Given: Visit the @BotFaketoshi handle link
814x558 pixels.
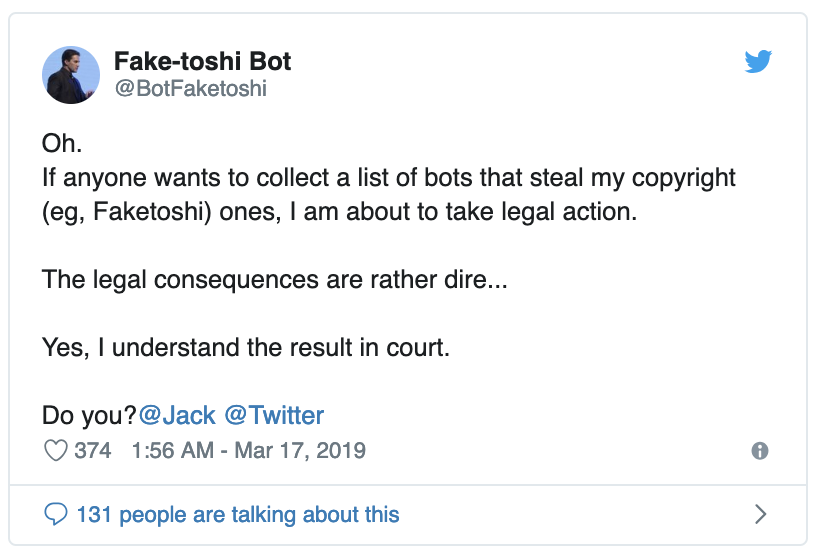Looking at the screenshot, I should [x=190, y=89].
